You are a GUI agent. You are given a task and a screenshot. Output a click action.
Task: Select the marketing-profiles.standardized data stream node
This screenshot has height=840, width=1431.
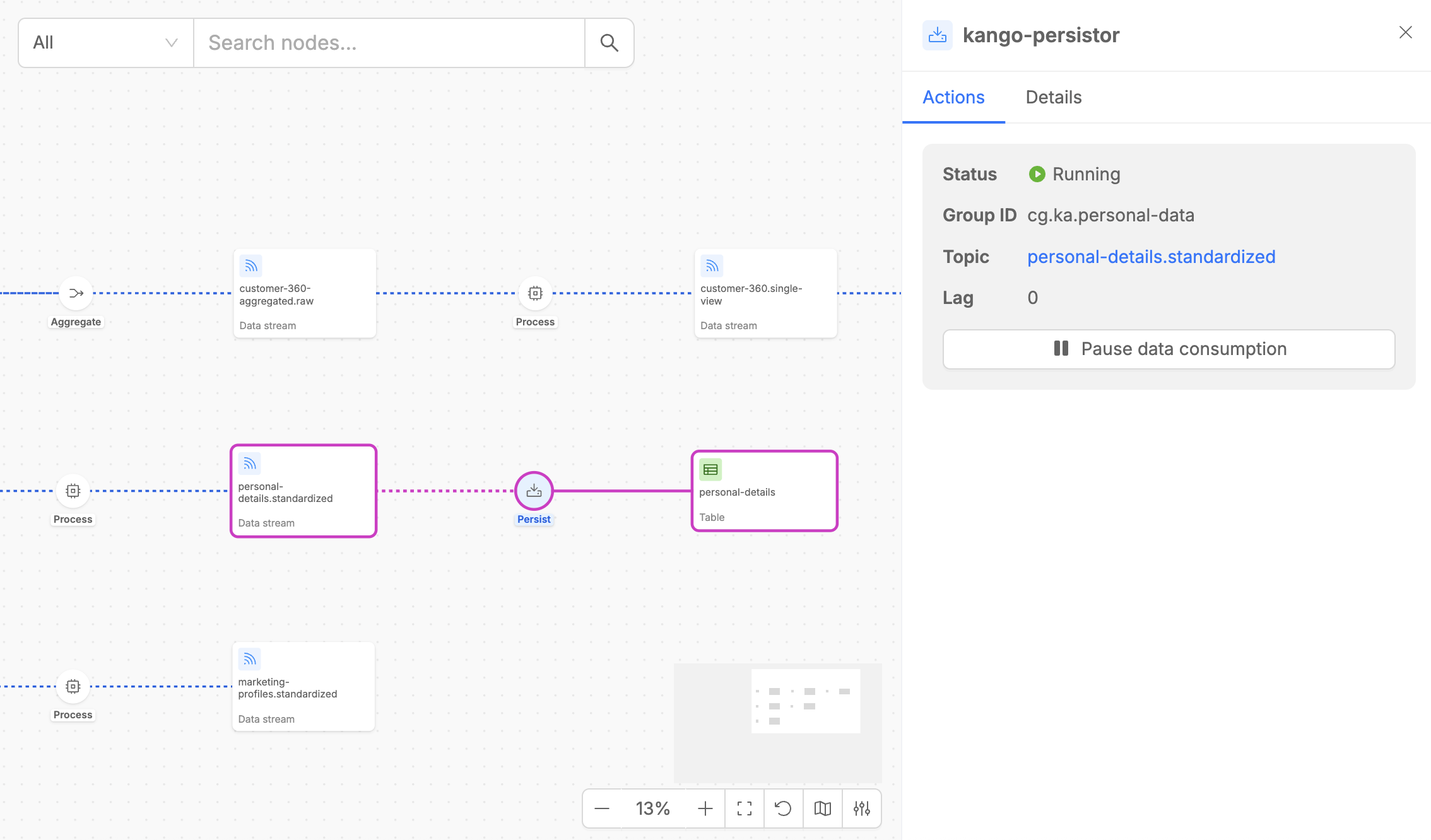point(303,687)
